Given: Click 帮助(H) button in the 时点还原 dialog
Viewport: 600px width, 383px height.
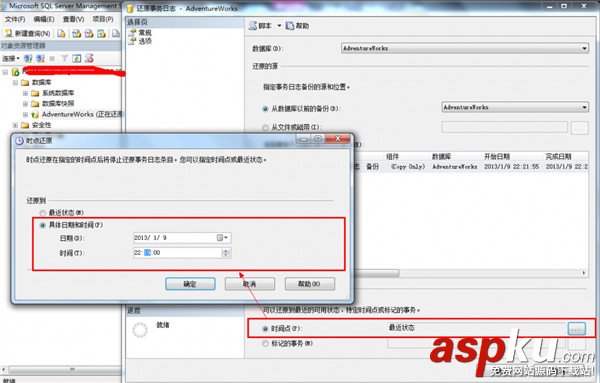Looking at the screenshot, I should [310, 284].
